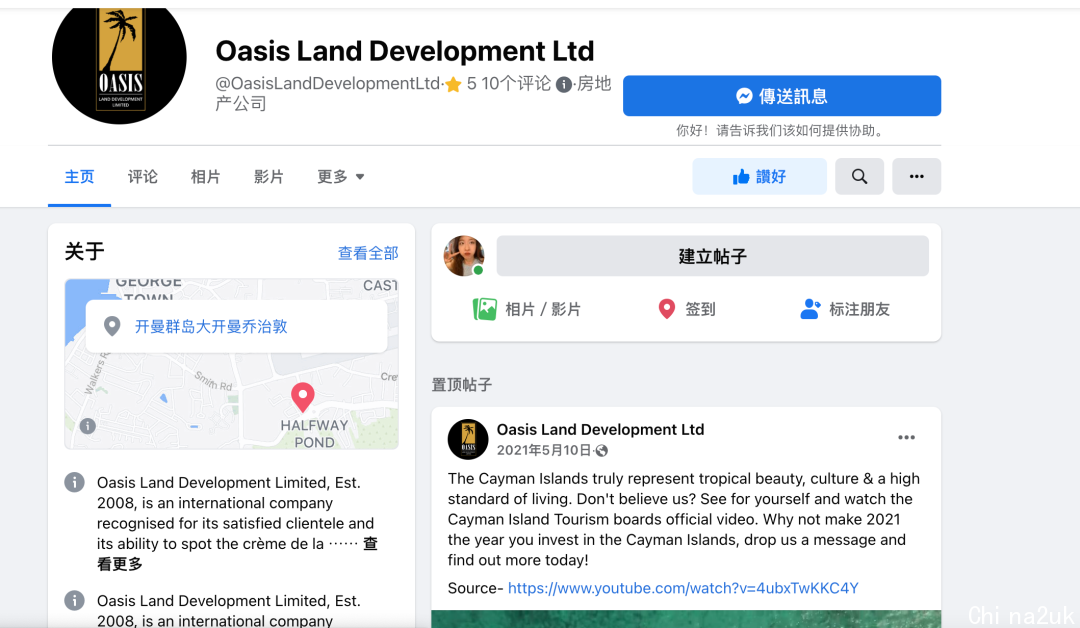Click the 开曼群岛大开曼乔治敦 address link
This screenshot has height=628, width=1080.
(x=211, y=326)
